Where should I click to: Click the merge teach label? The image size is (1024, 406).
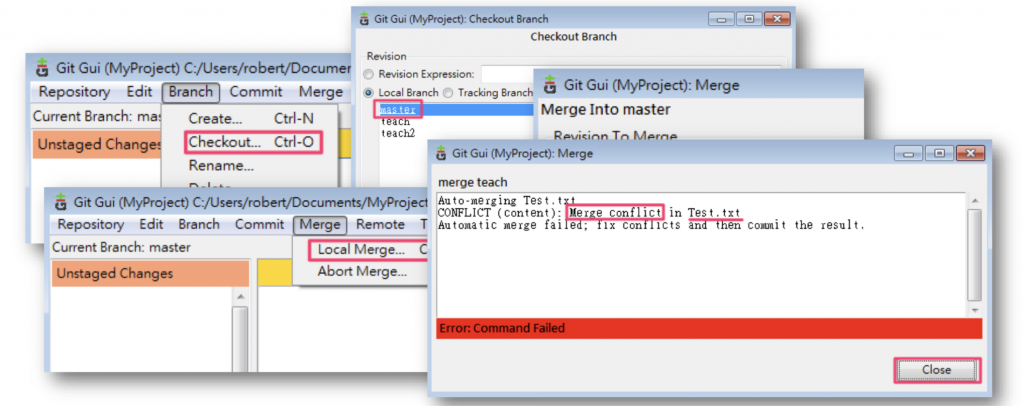pos(473,182)
